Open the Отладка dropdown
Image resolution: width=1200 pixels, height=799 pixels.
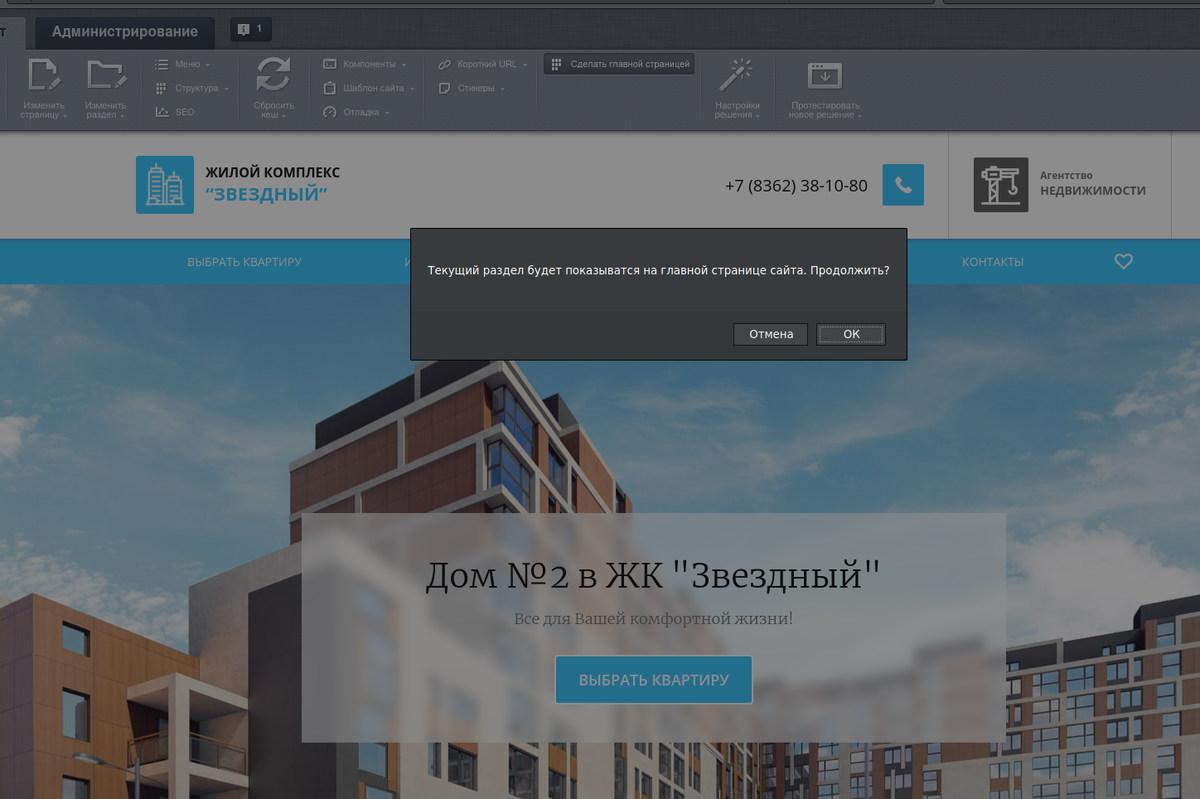coord(355,112)
